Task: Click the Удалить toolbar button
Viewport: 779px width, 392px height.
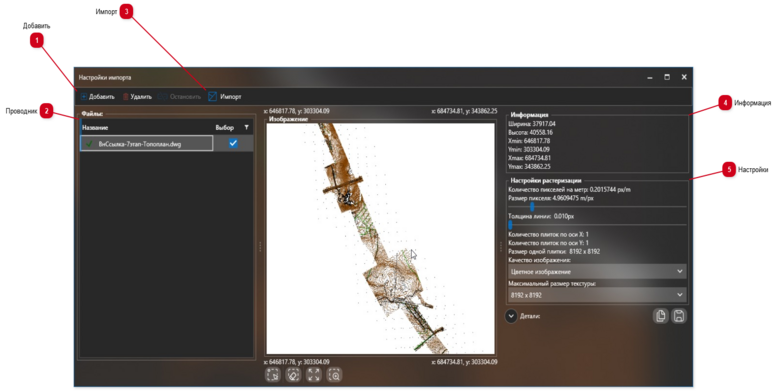Action: pos(137,97)
